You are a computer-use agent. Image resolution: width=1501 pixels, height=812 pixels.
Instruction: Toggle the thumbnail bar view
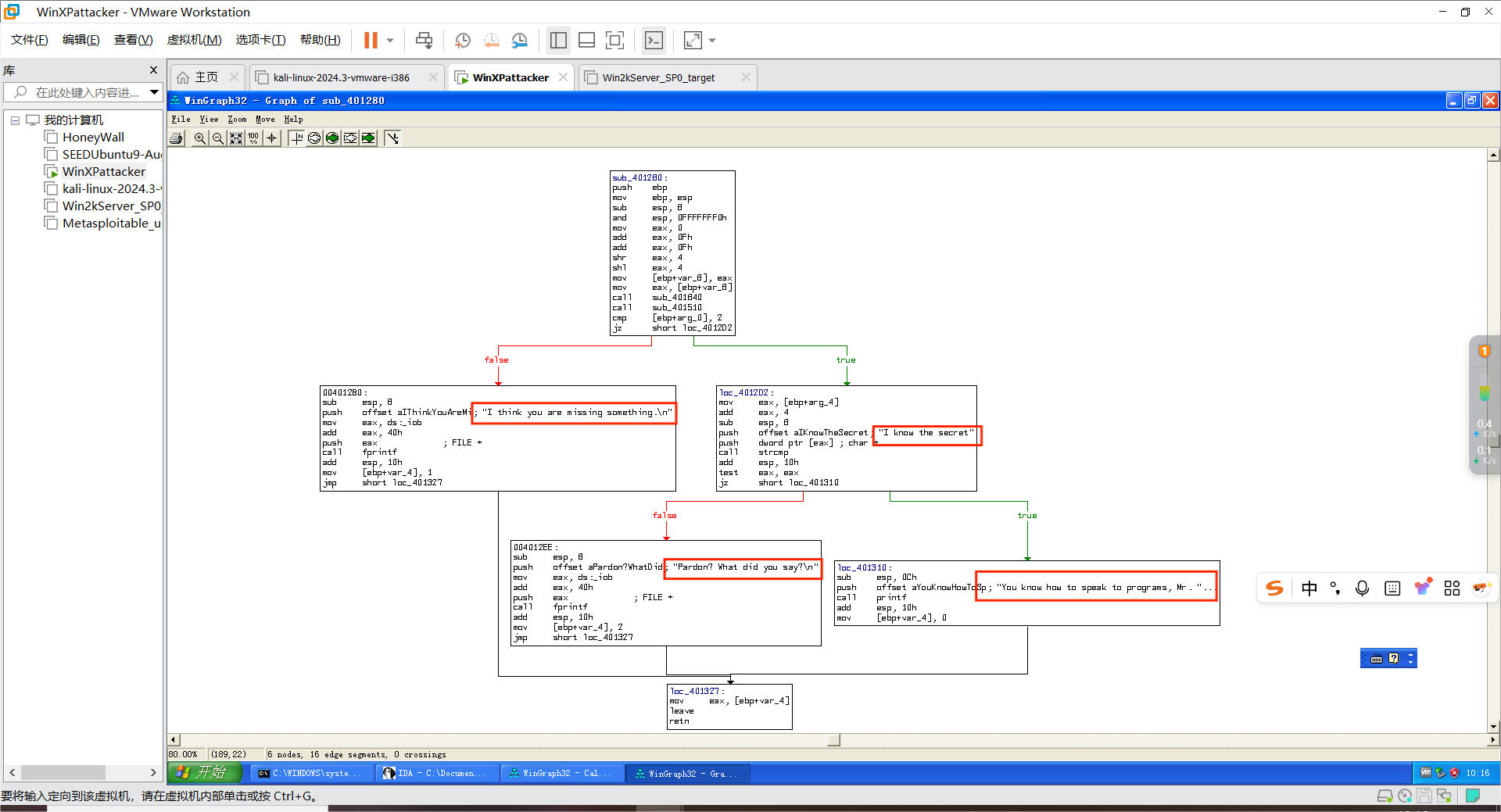click(x=586, y=41)
